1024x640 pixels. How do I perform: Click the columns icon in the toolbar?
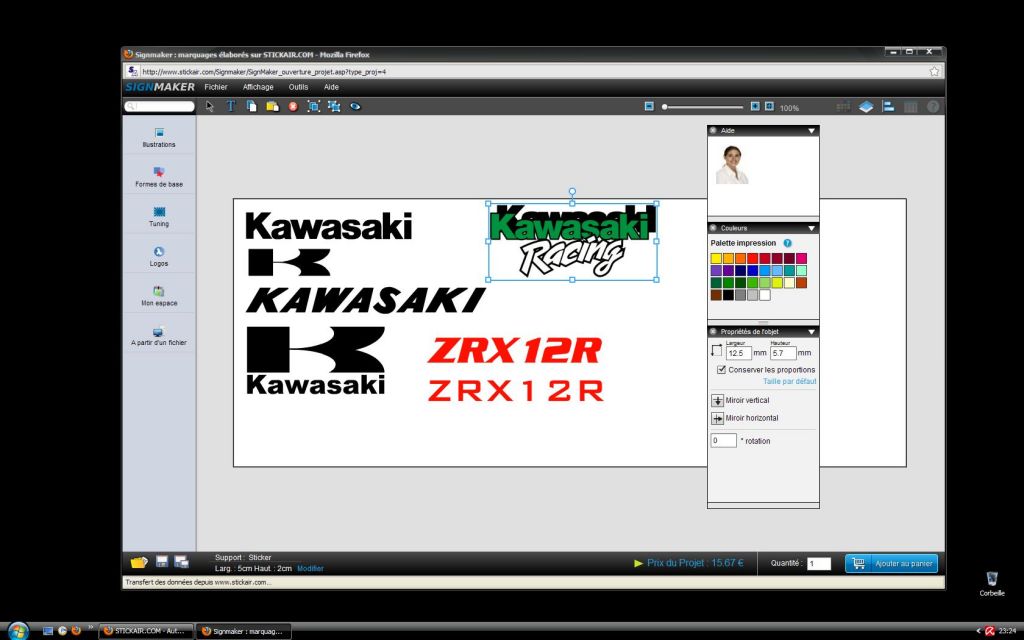click(910, 106)
